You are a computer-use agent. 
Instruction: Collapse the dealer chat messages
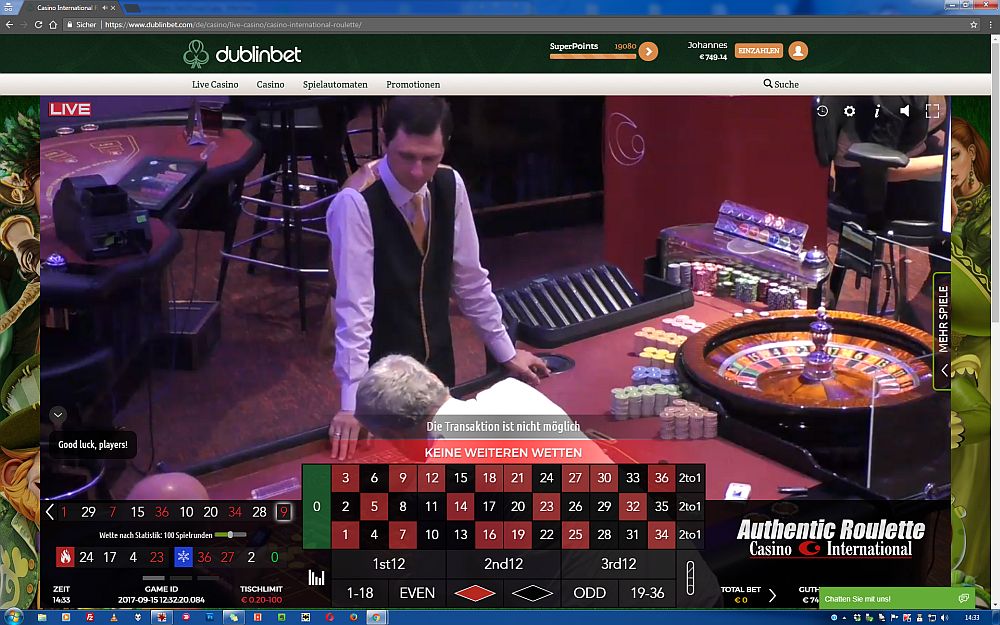pos(57,414)
